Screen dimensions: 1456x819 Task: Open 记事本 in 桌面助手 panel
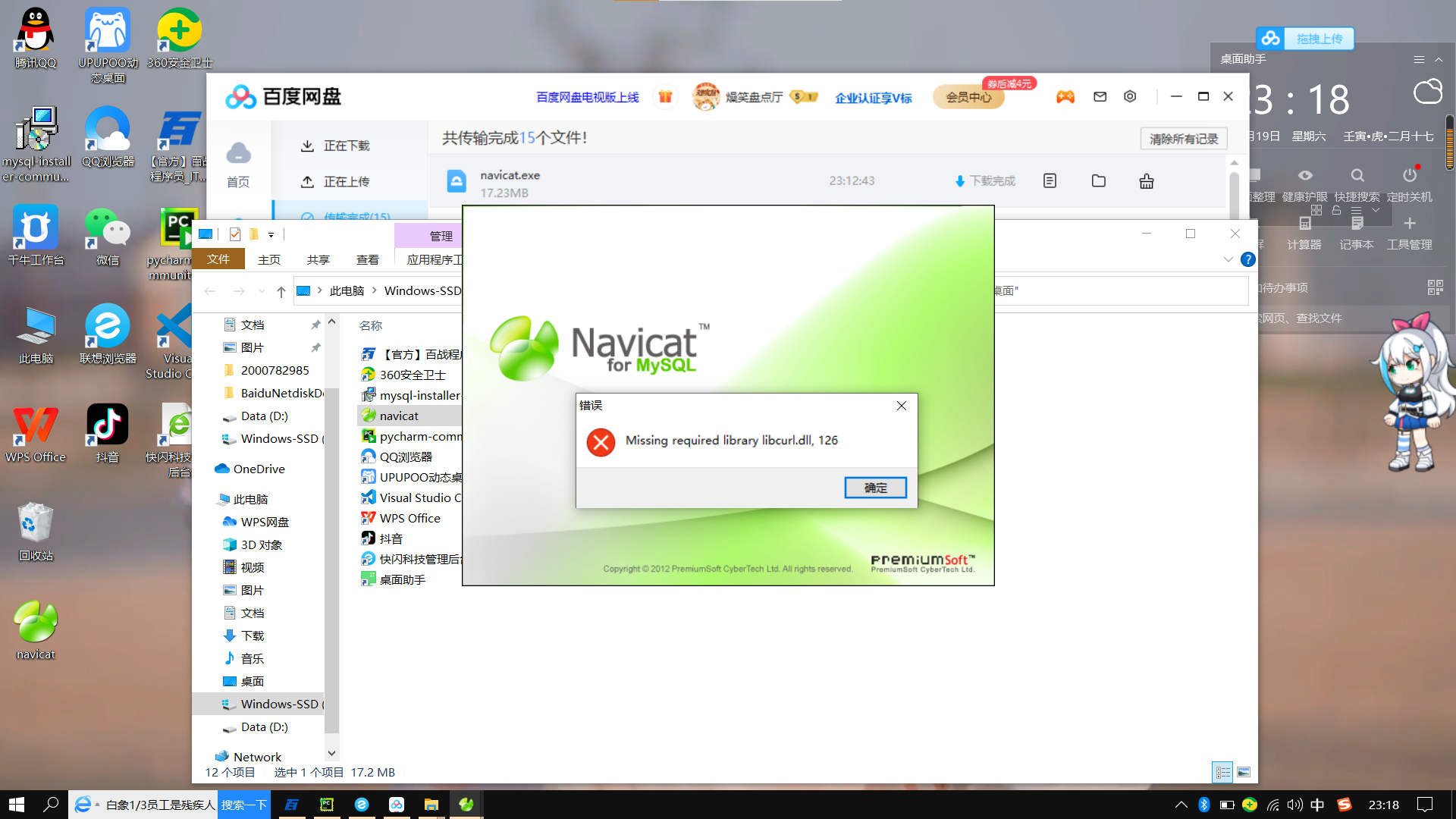point(1357,234)
